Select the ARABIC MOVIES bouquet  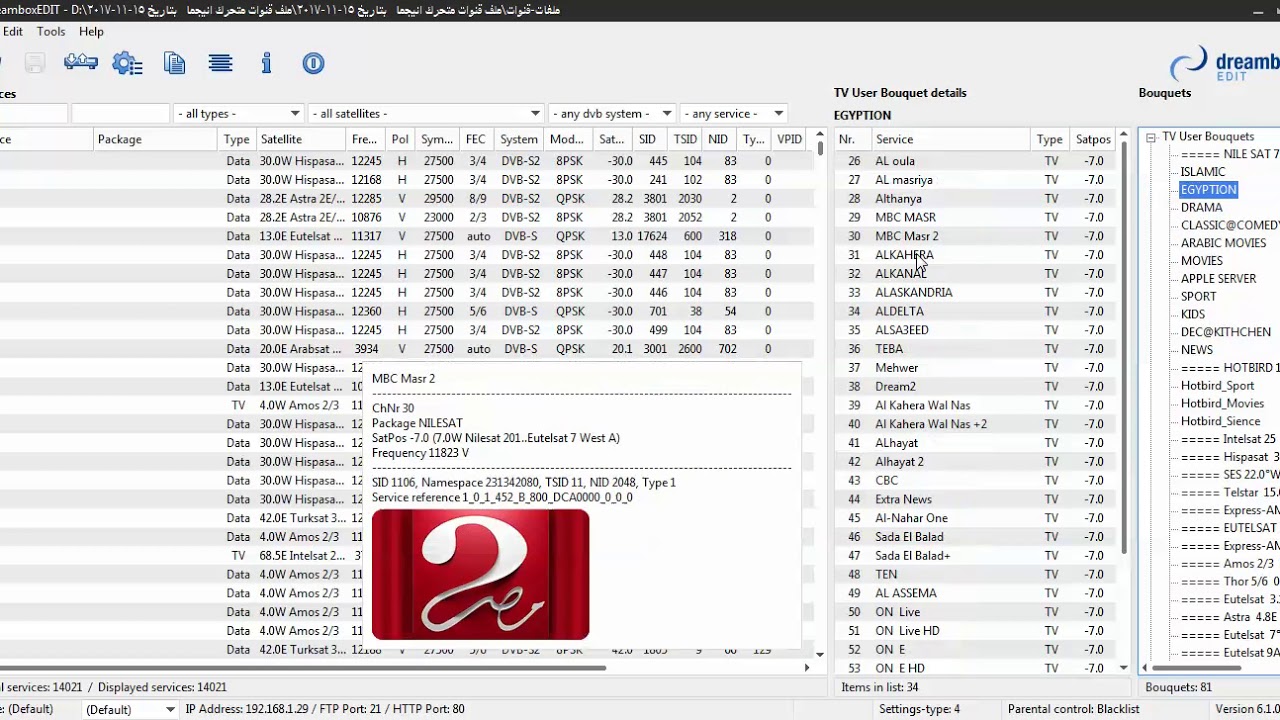(x=1223, y=243)
